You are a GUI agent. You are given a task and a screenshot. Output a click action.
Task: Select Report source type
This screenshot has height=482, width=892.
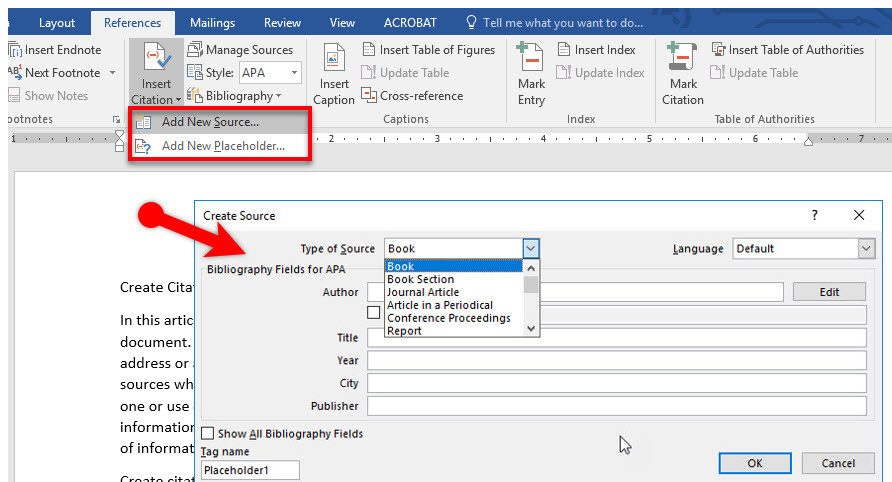coord(453,331)
